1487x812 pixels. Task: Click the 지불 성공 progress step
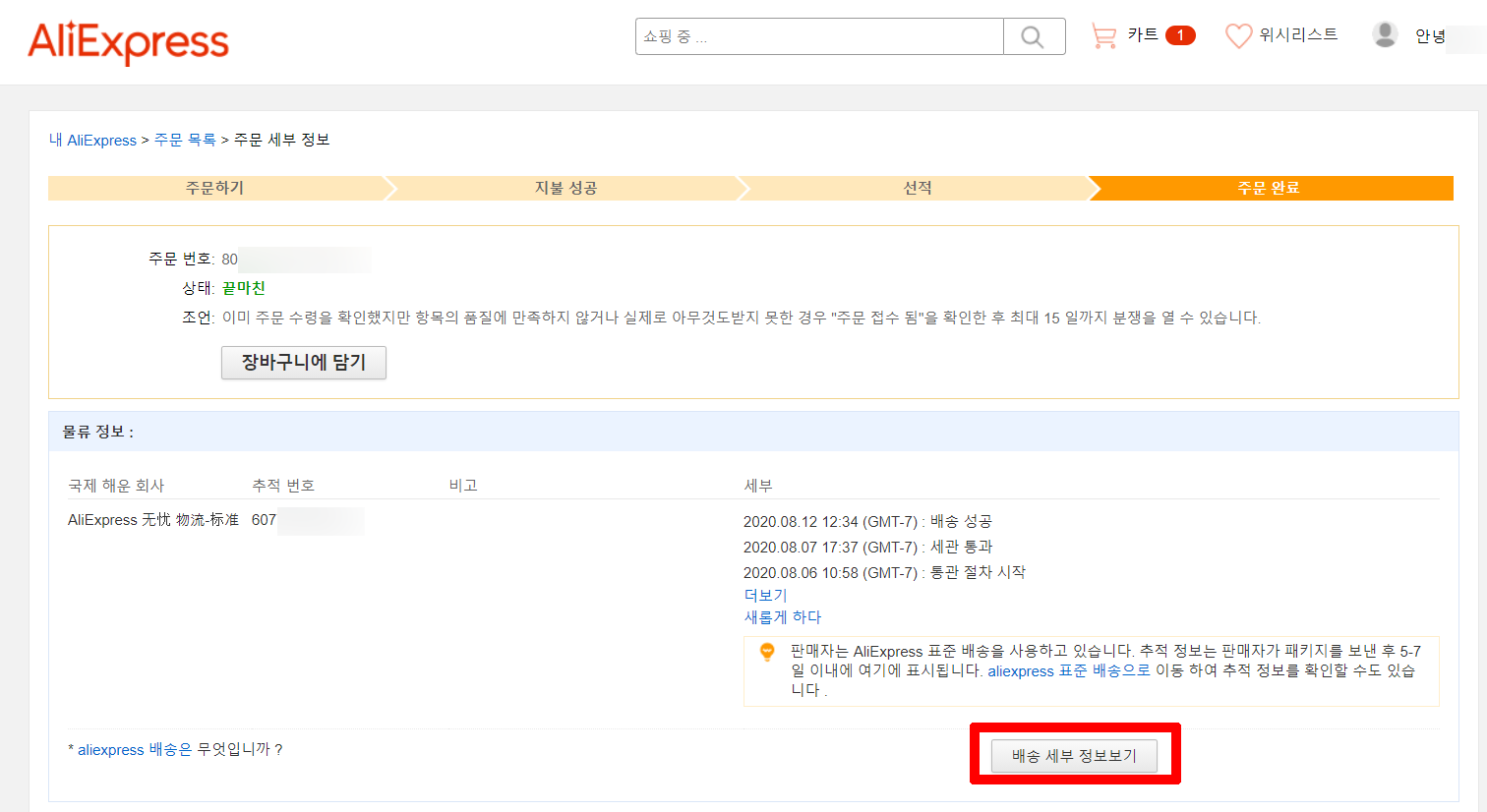(x=565, y=188)
